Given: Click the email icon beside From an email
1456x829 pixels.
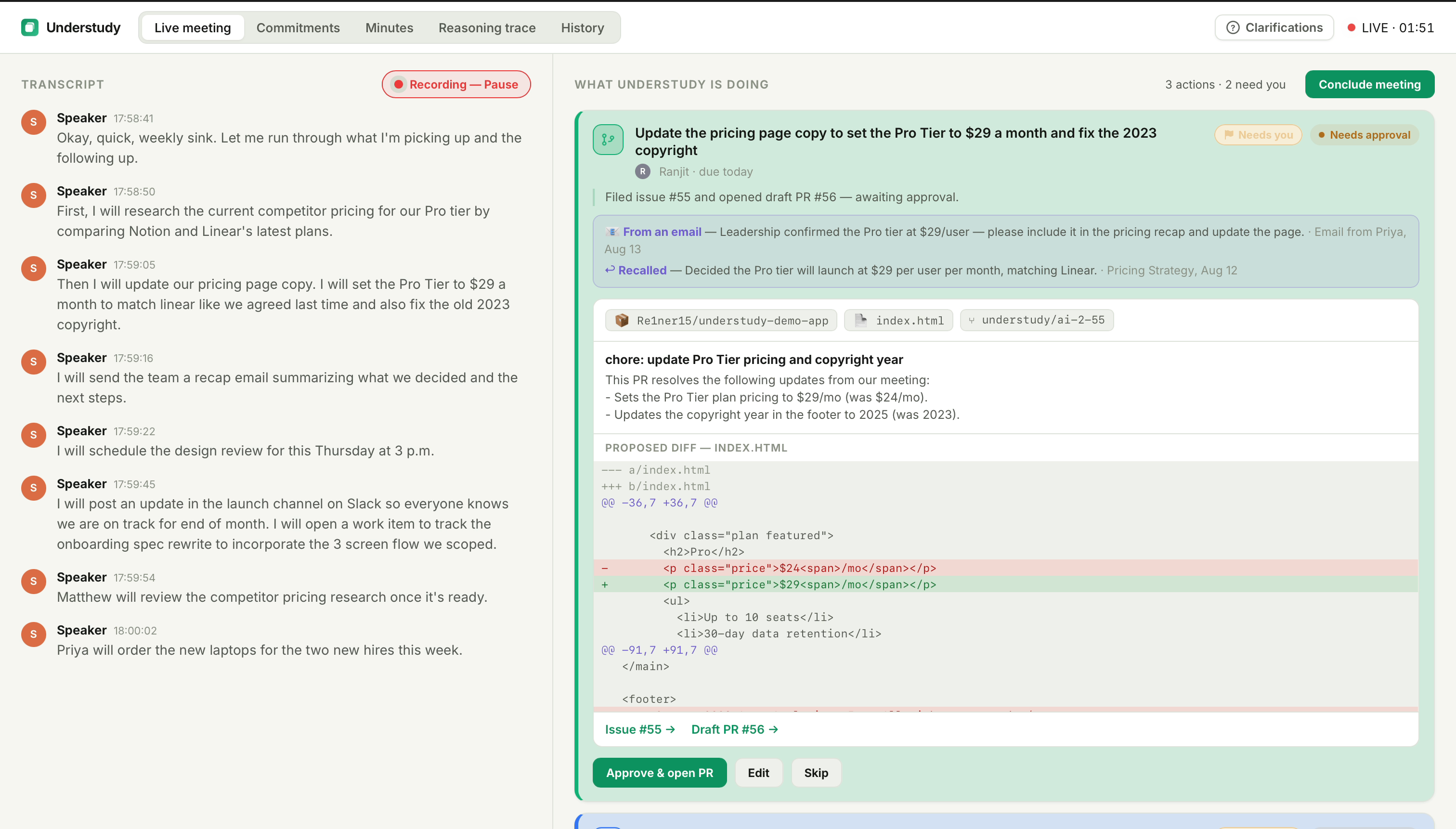Looking at the screenshot, I should pyautogui.click(x=612, y=232).
